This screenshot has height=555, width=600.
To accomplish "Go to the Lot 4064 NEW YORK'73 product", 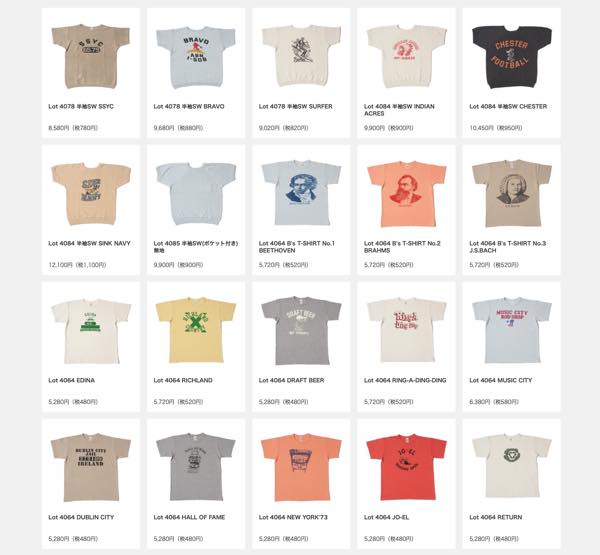I will 293,517.
